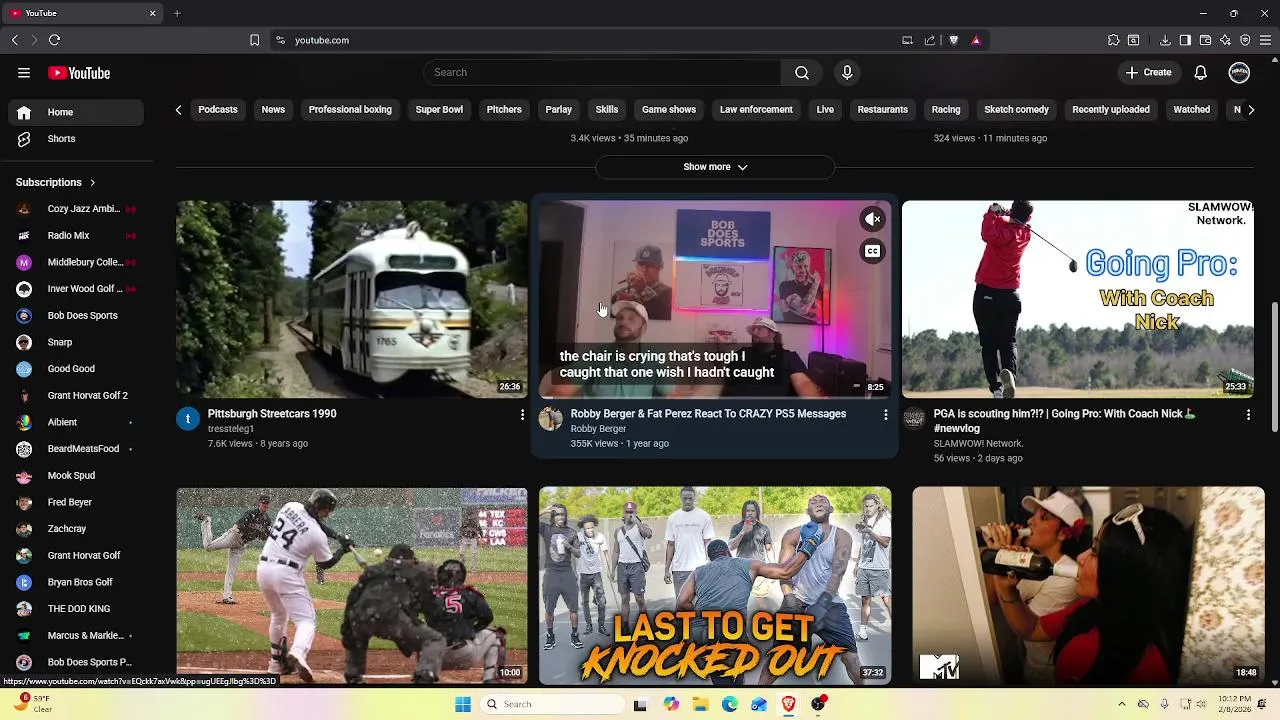This screenshot has height=720, width=1280.
Task: Open the account avatar menu
Action: [x=1239, y=72]
